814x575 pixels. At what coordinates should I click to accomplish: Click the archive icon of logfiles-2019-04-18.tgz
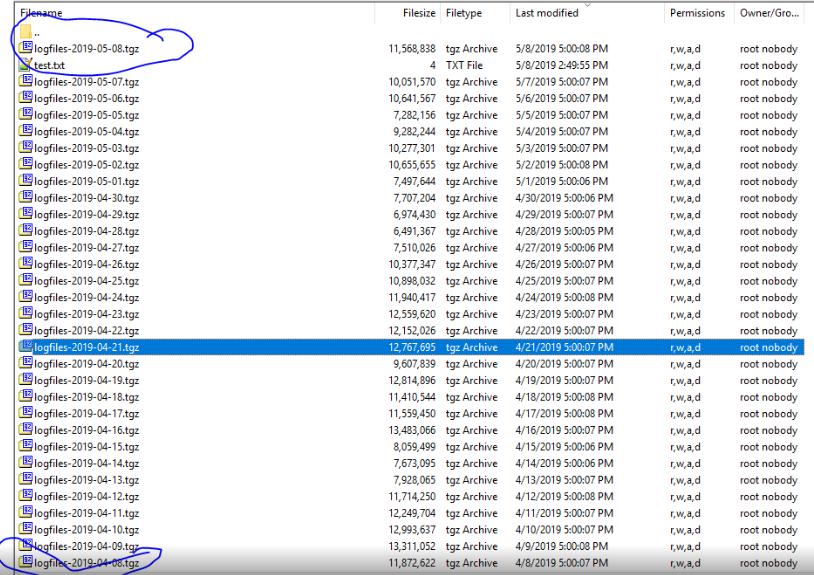(25, 396)
